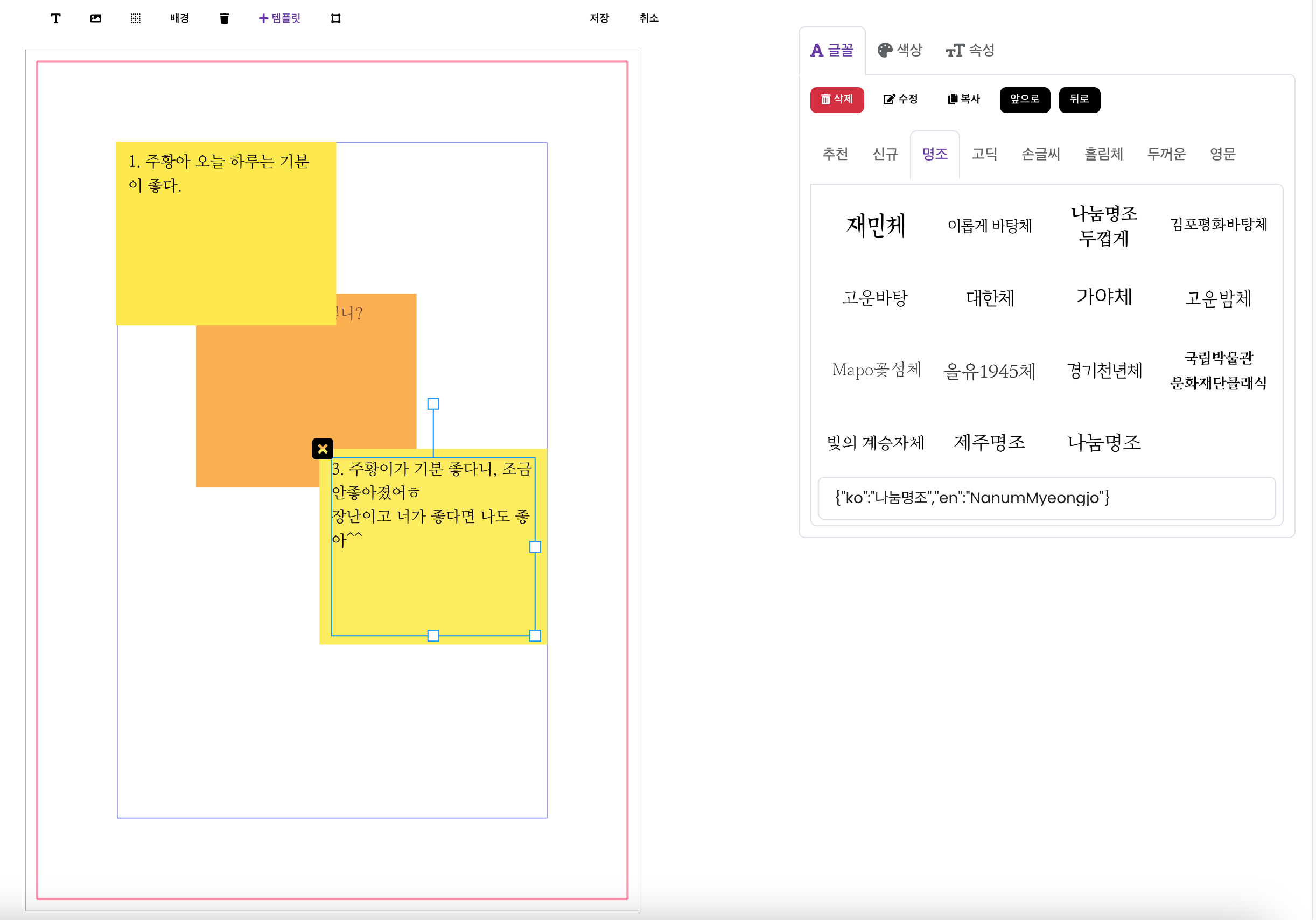Click the 수정 edit button
The height and width of the screenshot is (920, 1316).
click(x=900, y=99)
